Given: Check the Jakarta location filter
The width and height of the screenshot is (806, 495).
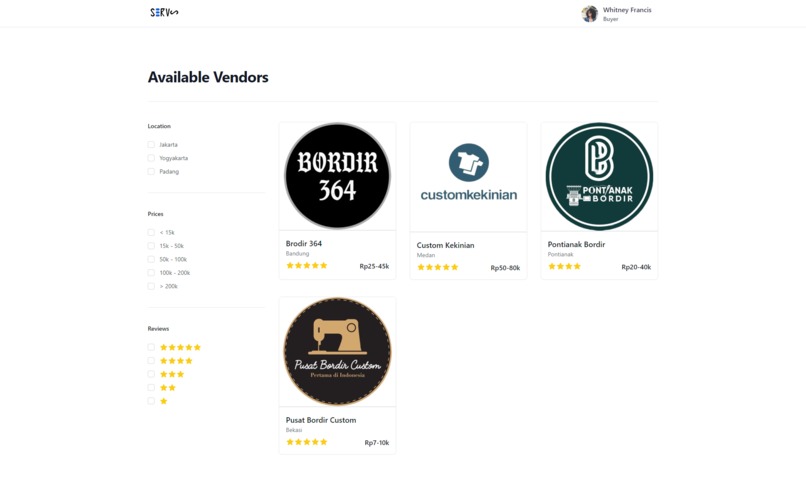Looking at the screenshot, I should pyautogui.click(x=151, y=145).
